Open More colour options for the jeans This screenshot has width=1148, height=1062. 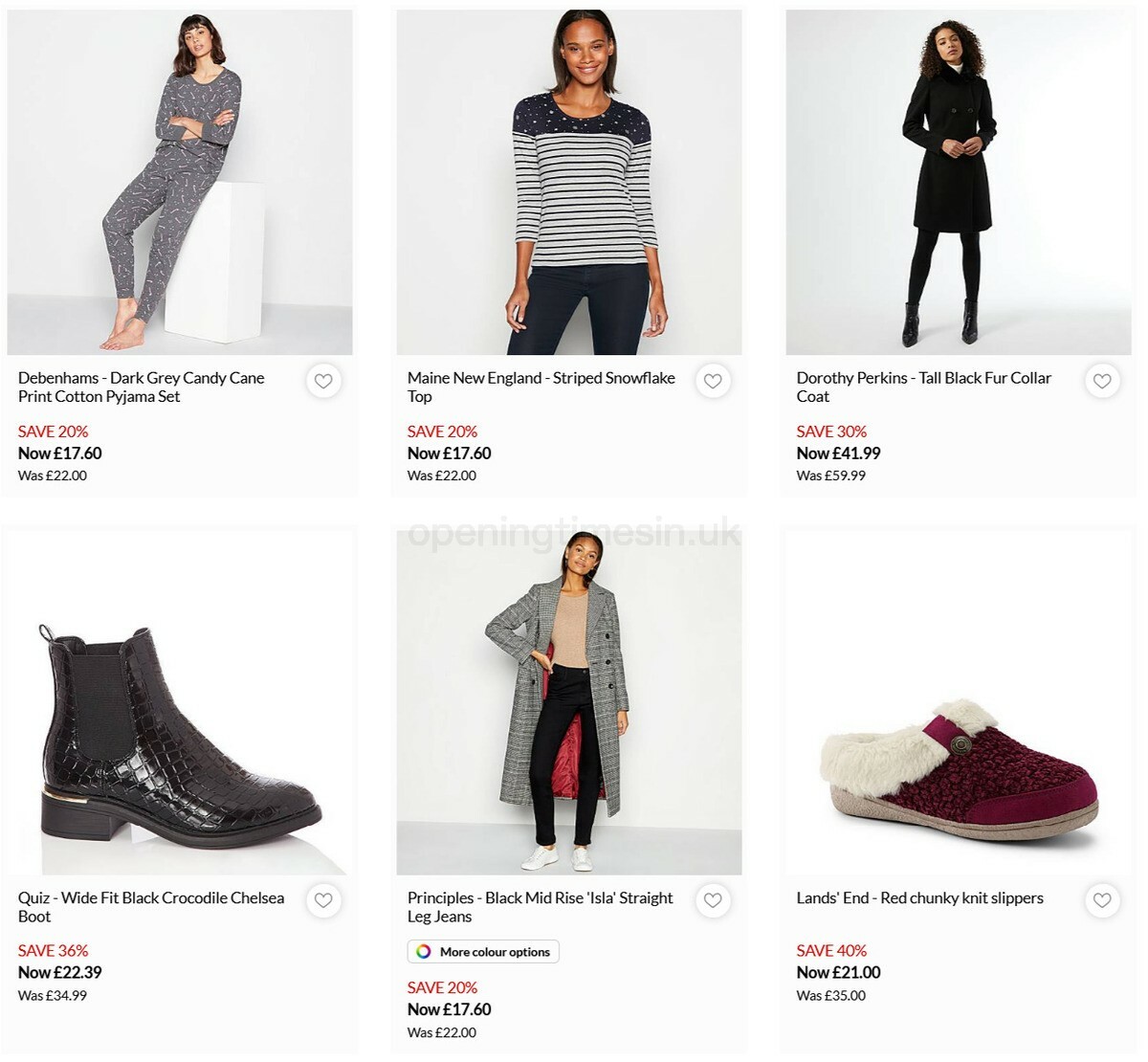pos(483,951)
